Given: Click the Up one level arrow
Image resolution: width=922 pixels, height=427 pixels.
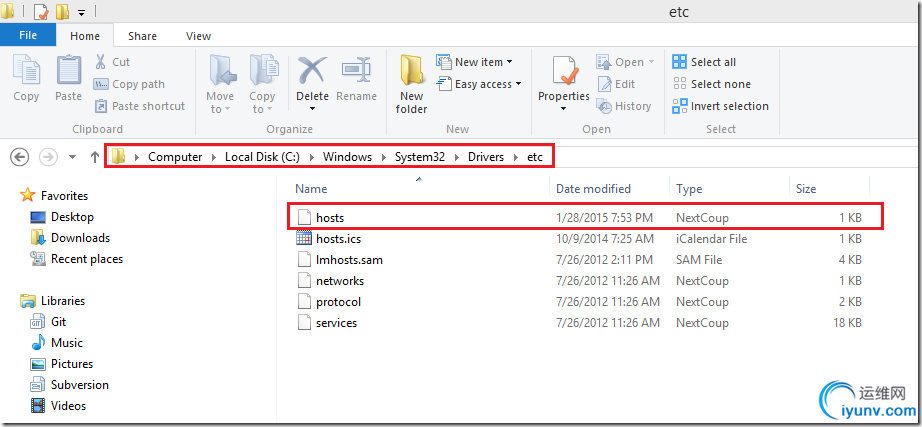Looking at the screenshot, I should point(95,156).
